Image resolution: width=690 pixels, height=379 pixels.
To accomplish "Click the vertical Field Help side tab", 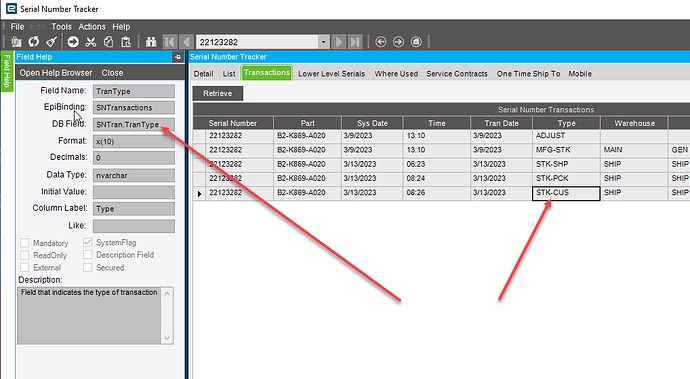I will pyautogui.click(x=7, y=71).
